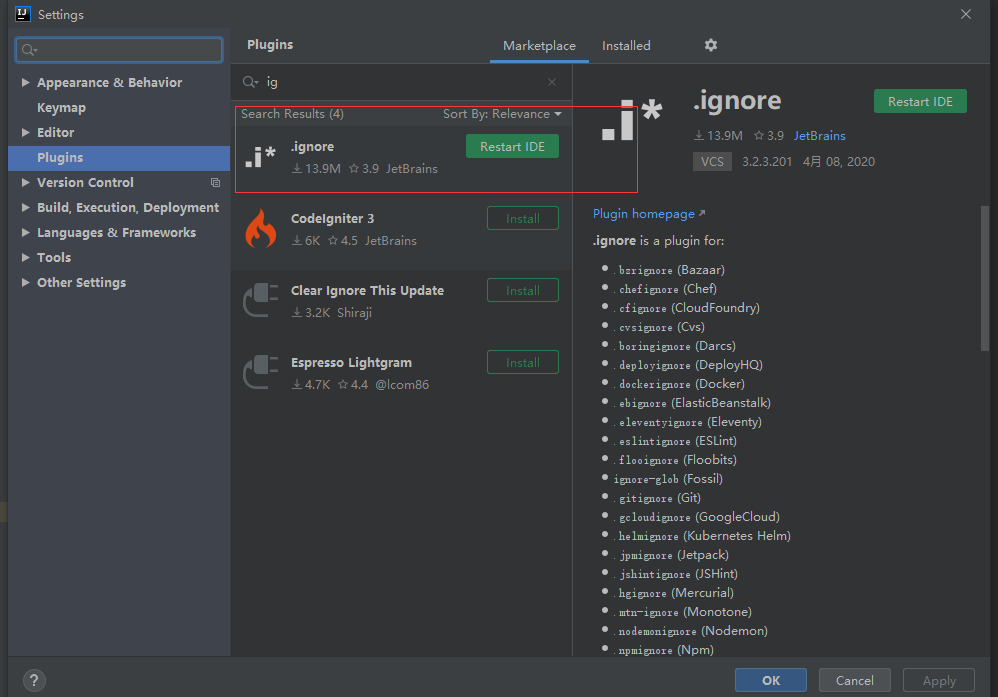The width and height of the screenshot is (998, 697).
Task: Select the .ignore plugin icon in results
Action: point(260,157)
